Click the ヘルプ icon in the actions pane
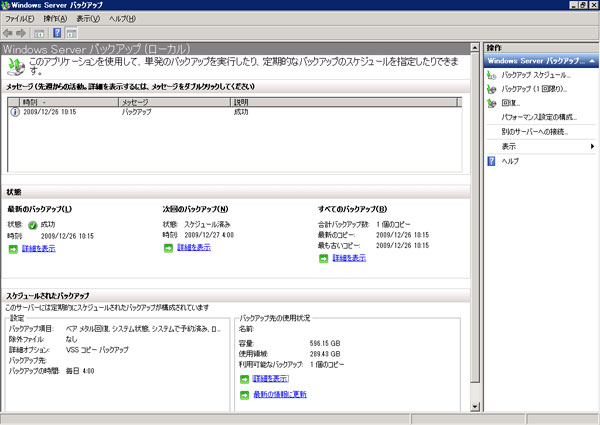Image resolution: width=600 pixels, height=425 pixels. 491,161
